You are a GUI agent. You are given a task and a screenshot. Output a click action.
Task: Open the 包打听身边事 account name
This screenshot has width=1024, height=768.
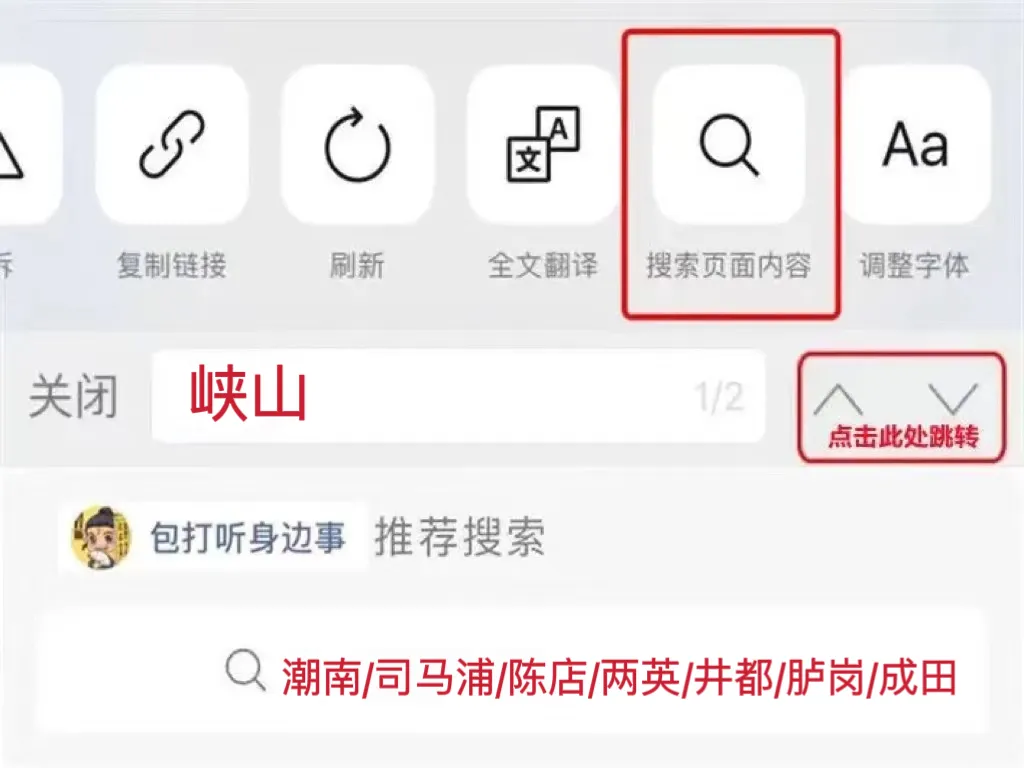248,538
